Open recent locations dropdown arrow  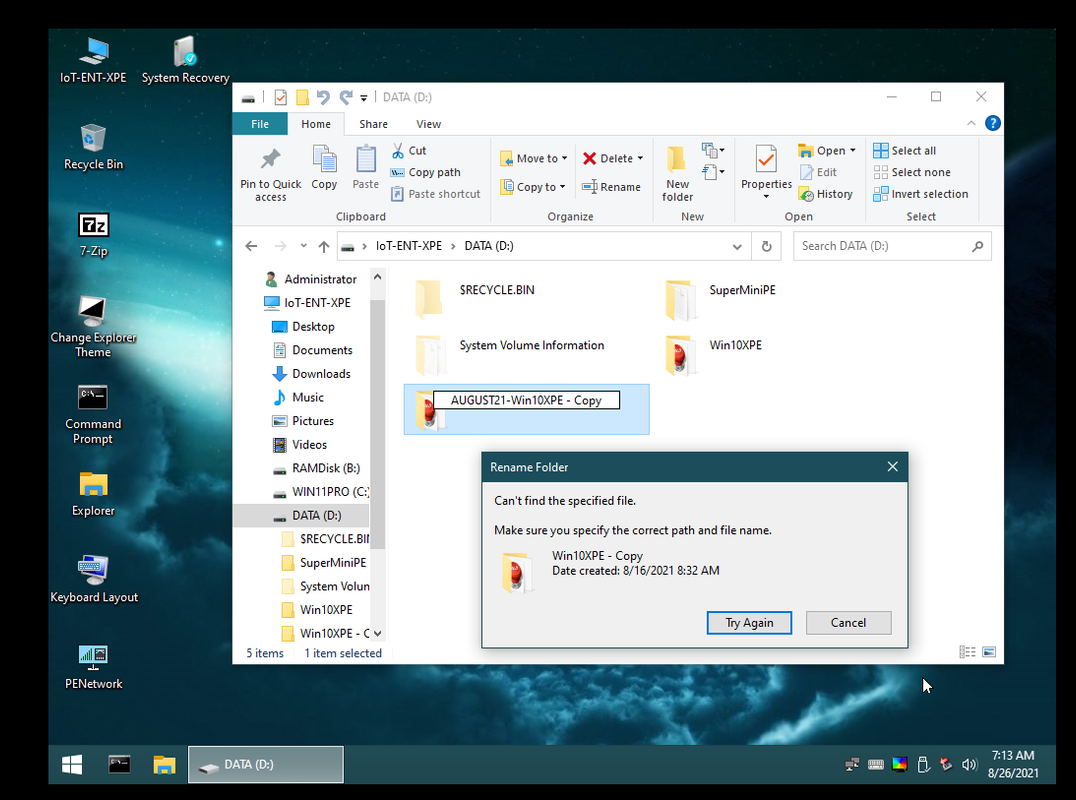click(x=303, y=246)
